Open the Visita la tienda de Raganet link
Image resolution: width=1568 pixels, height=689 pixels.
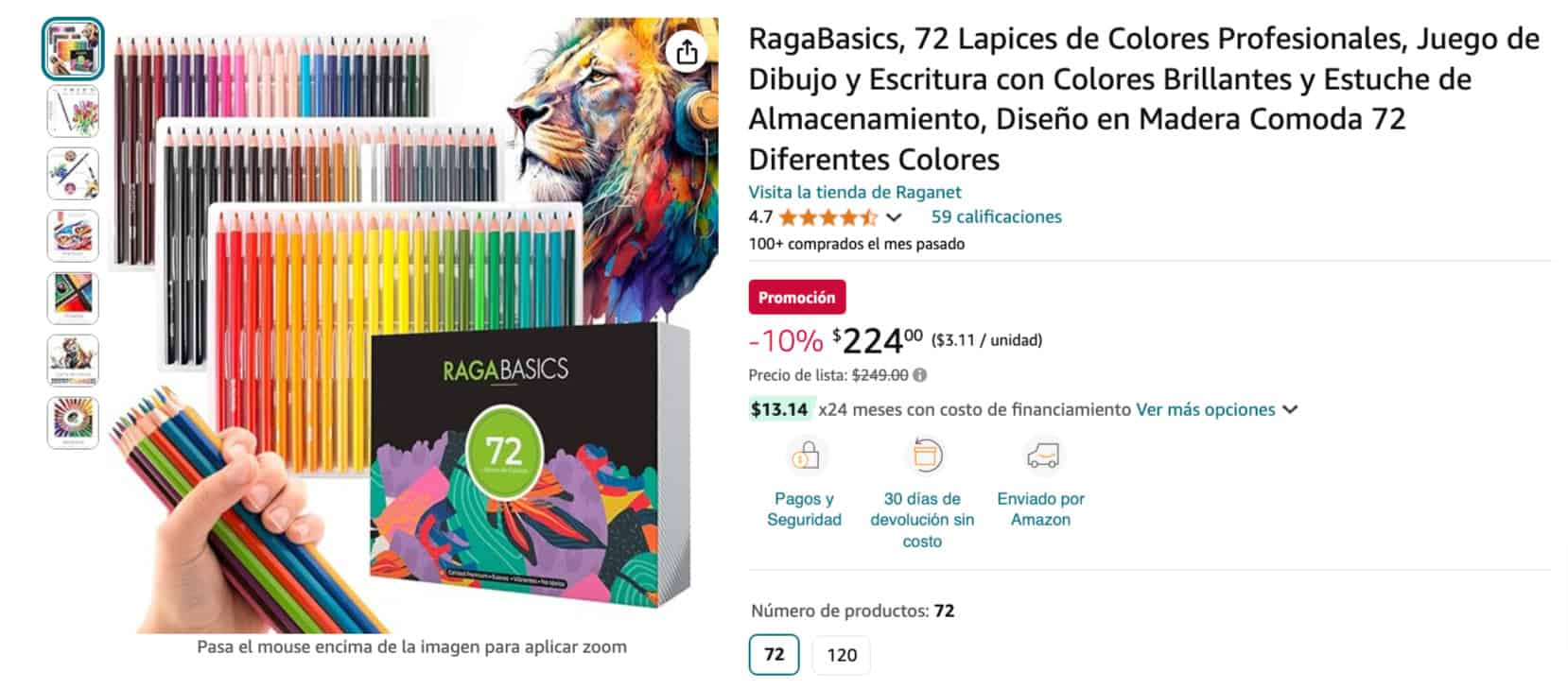point(854,192)
